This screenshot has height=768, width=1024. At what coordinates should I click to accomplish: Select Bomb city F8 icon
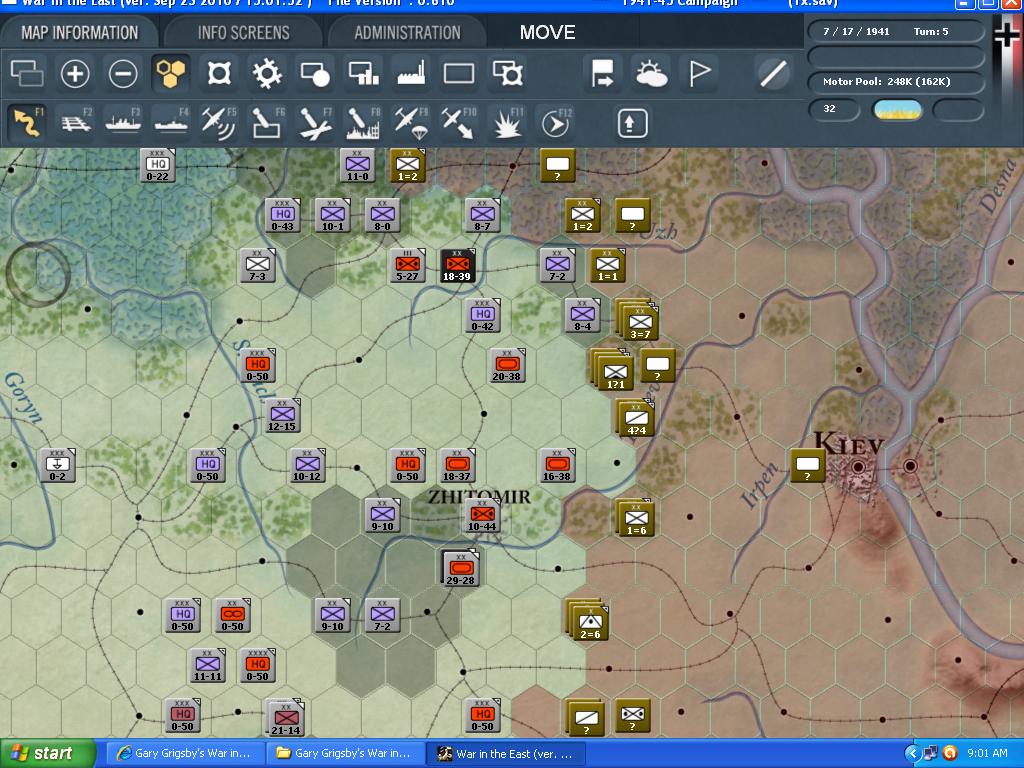point(362,123)
